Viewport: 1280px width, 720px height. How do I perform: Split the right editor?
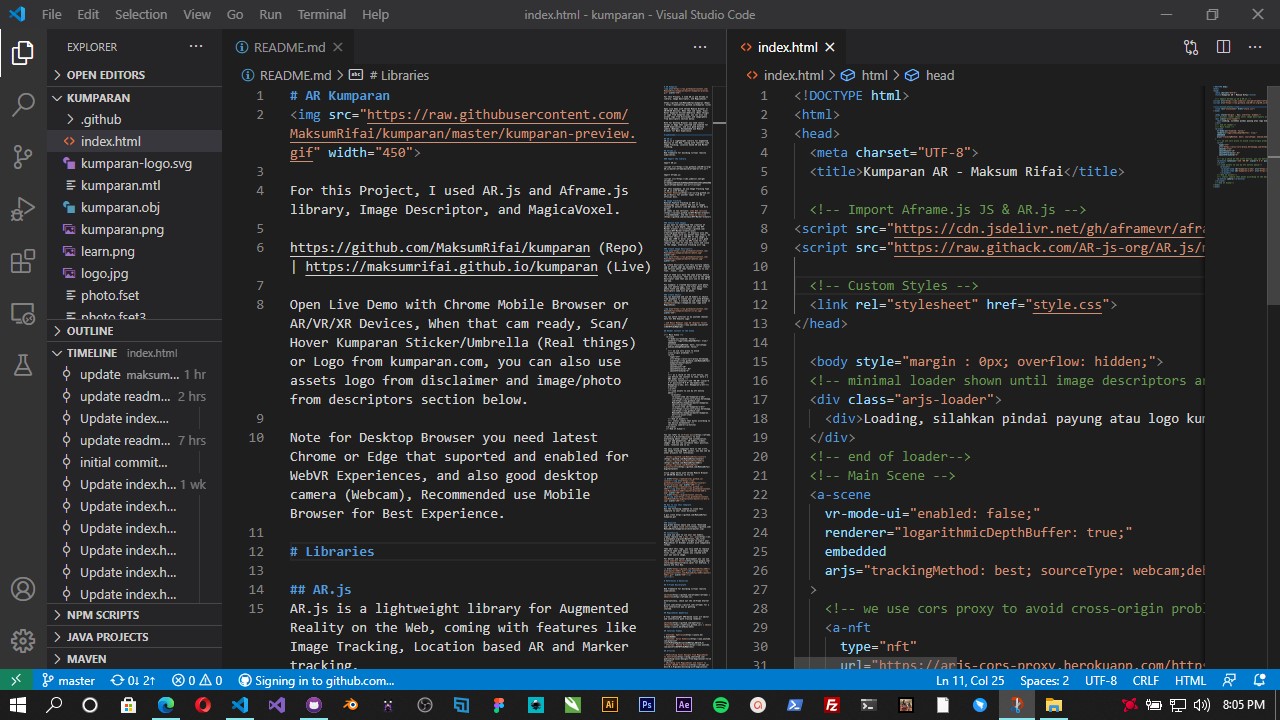pyautogui.click(x=1223, y=47)
